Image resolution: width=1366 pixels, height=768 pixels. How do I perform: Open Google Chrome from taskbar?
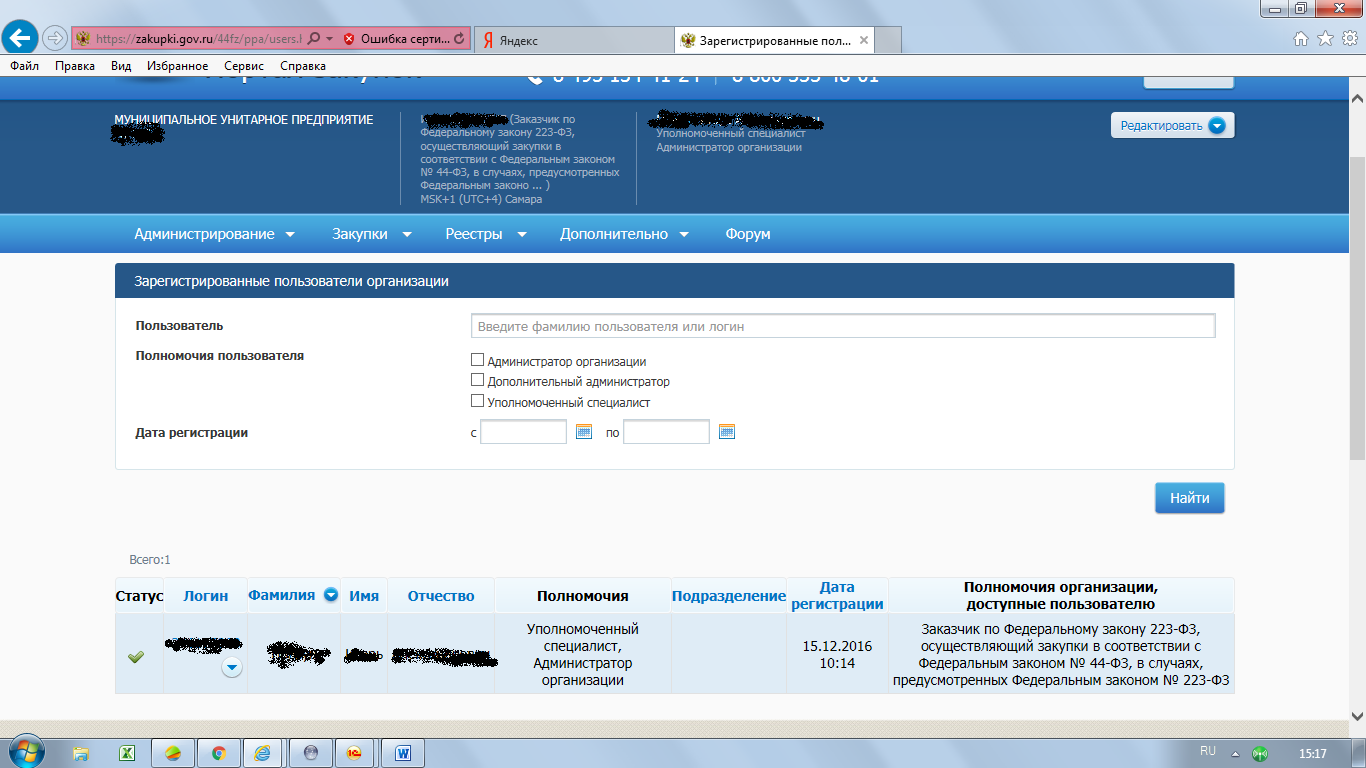tap(218, 753)
